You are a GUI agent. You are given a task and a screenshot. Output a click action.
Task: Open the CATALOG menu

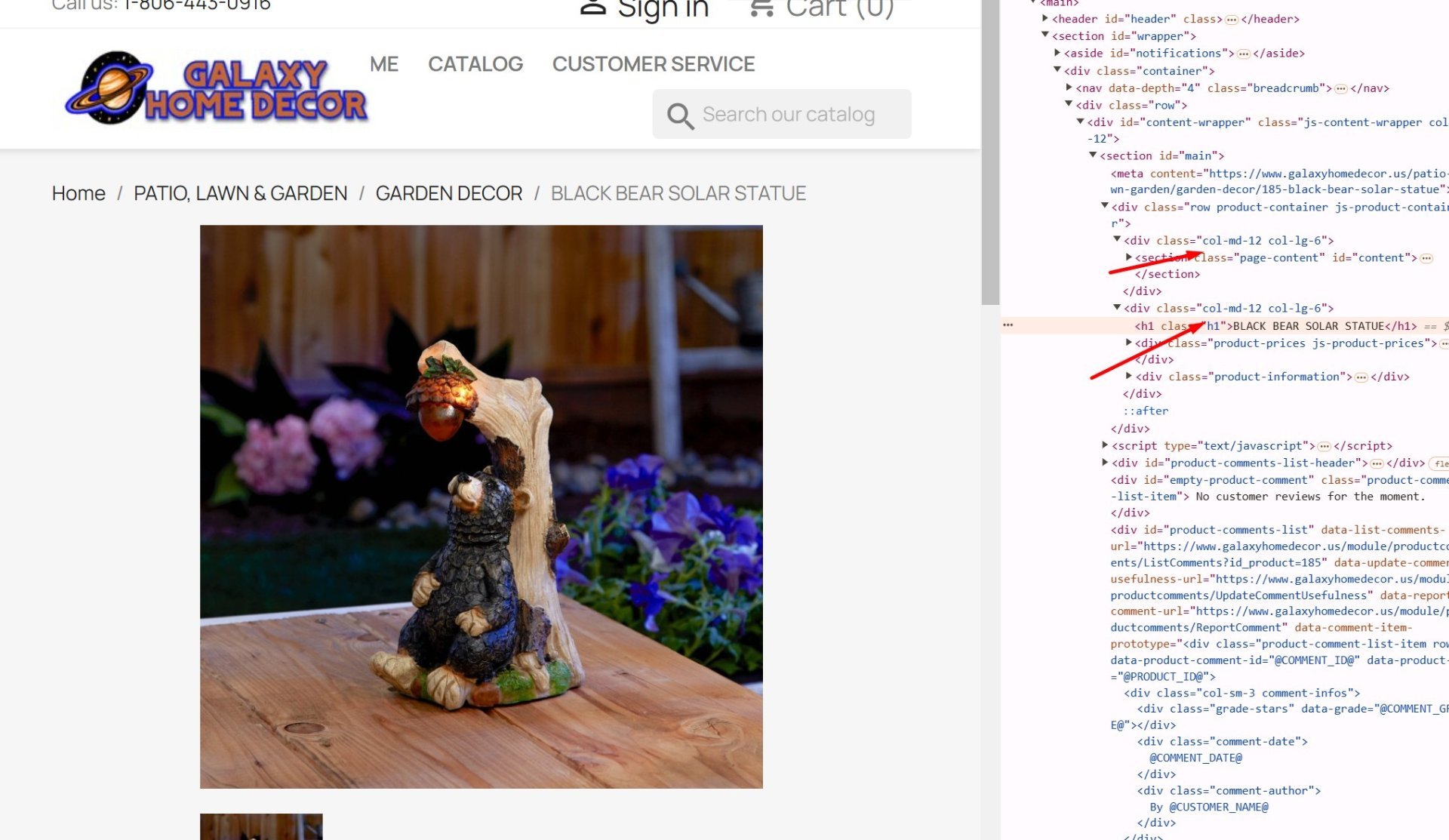pyautogui.click(x=475, y=64)
